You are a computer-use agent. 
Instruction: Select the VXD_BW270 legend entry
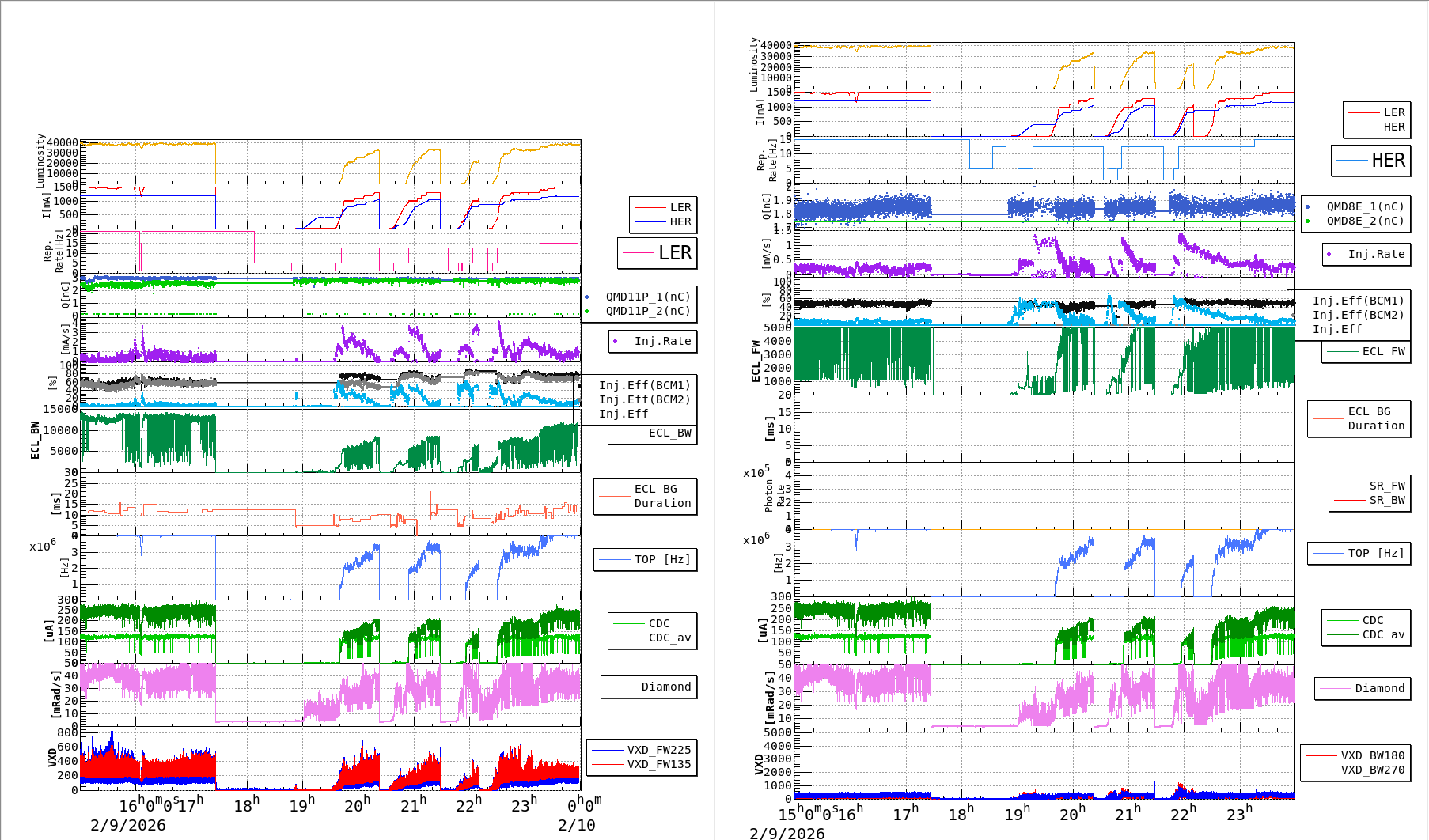point(1355,770)
